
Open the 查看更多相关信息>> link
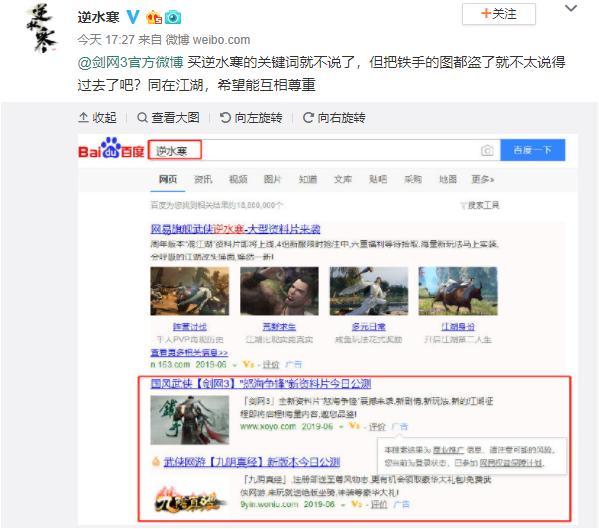click(189, 353)
